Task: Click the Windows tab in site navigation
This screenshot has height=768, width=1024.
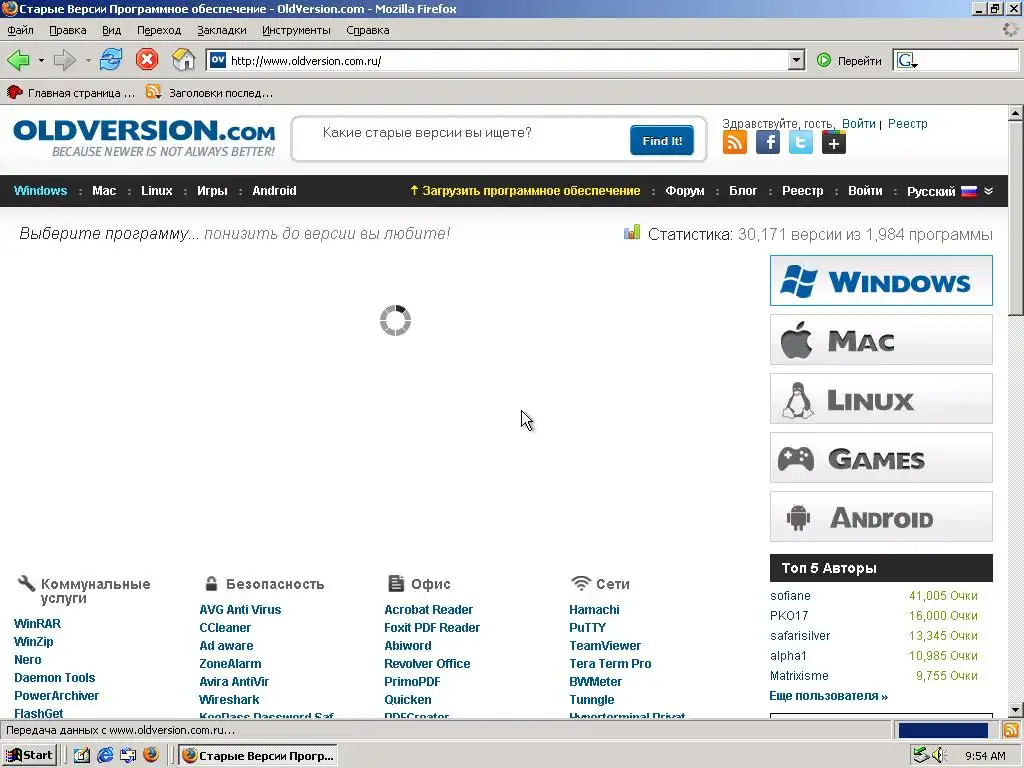Action: [x=40, y=191]
